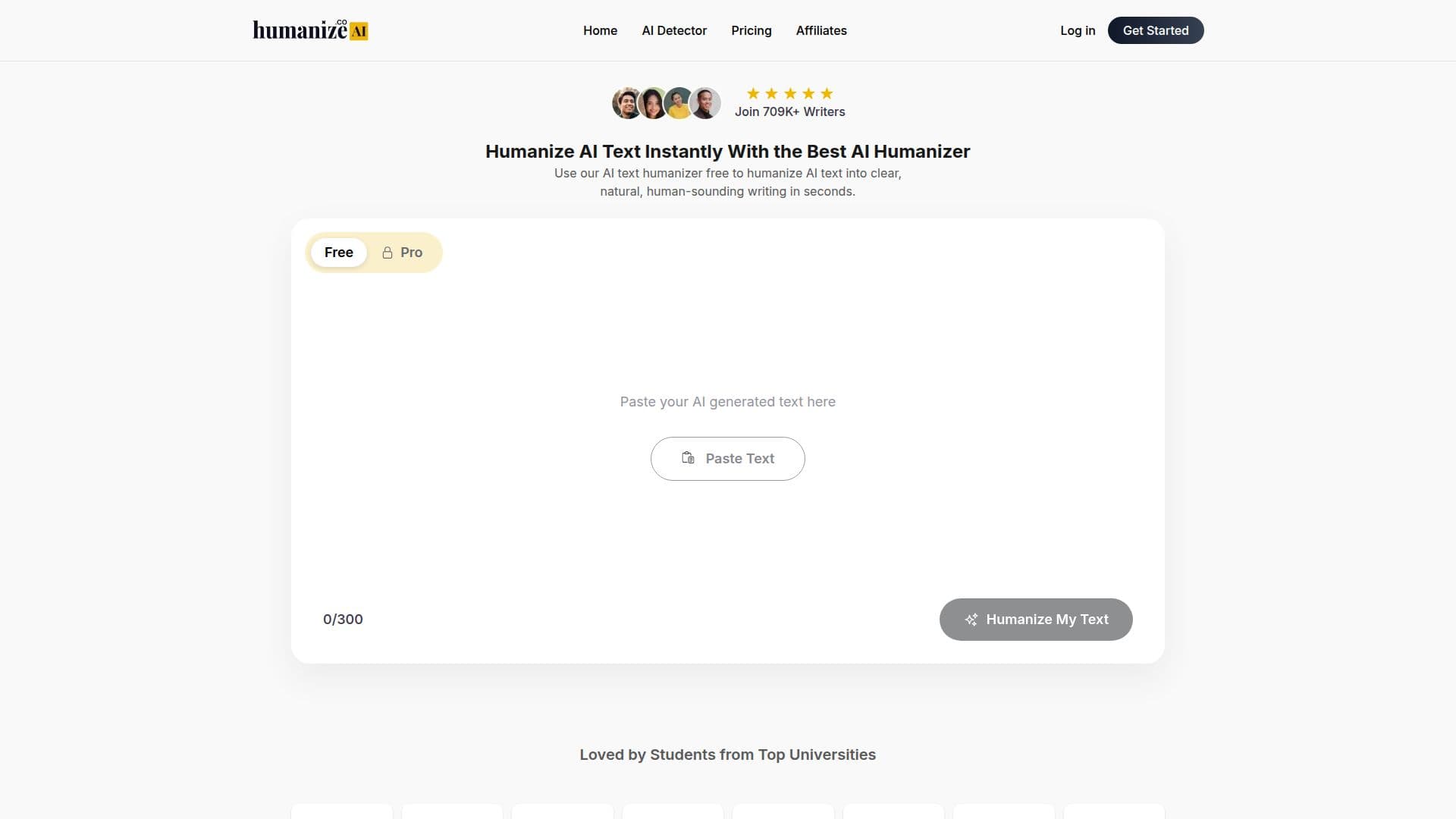The height and width of the screenshot is (819, 1456).
Task: Select the Free mode toggle
Action: click(339, 253)
